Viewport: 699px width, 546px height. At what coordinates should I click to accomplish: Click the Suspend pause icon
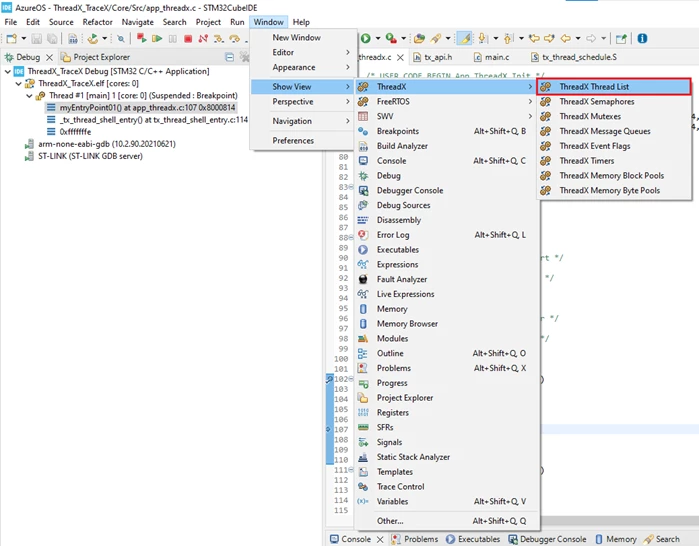(173, 39)
